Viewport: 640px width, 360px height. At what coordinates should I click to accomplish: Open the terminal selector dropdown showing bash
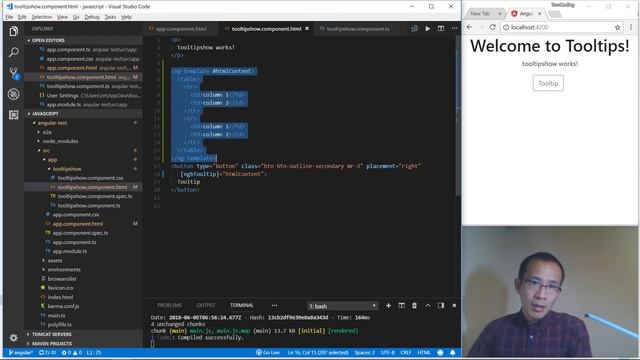(342, 306)
